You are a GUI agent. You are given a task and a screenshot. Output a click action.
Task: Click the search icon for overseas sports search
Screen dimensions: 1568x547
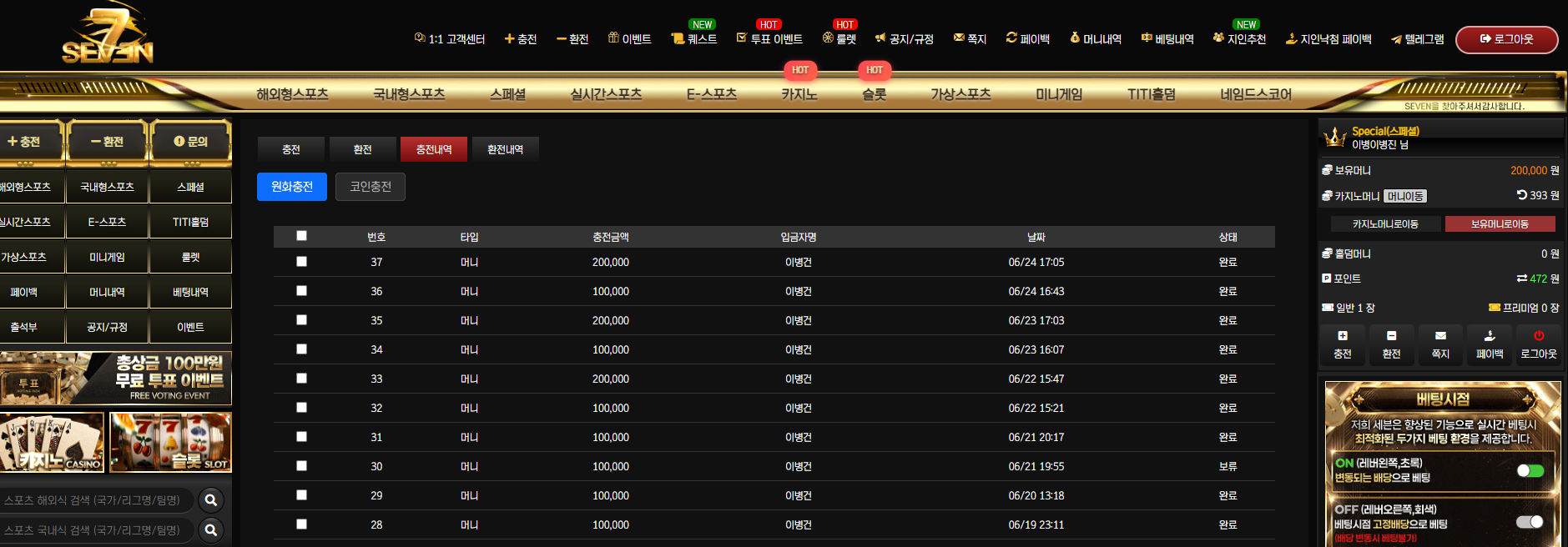(211, 500)
